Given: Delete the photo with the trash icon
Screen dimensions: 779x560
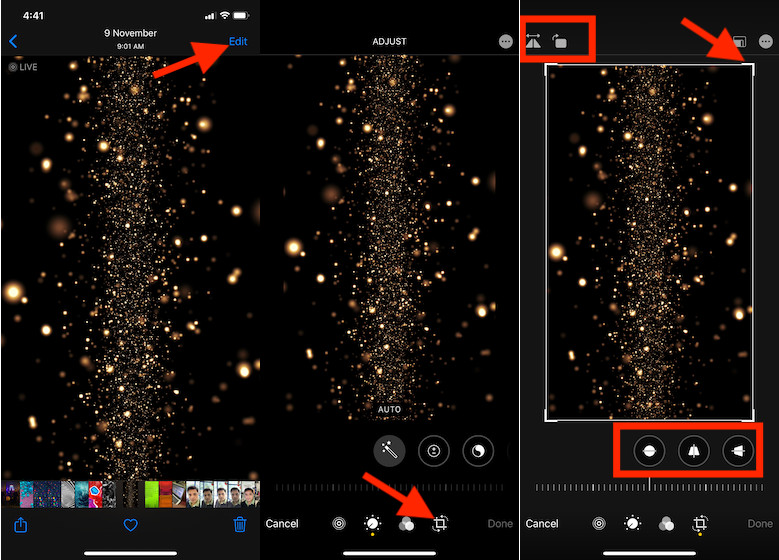Looking at the screenshot, I should tap(240, 524).
